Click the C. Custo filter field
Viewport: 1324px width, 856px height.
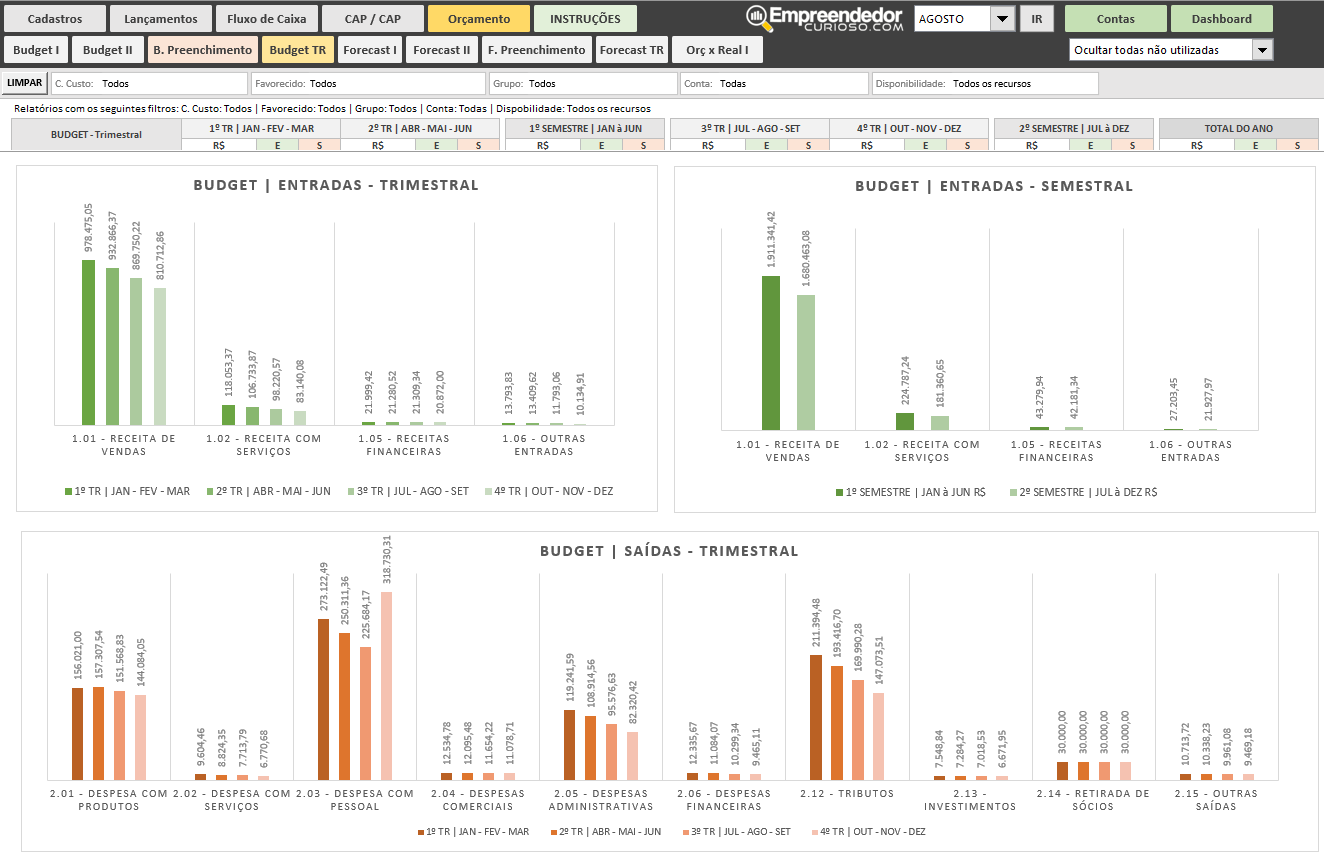[148, 84]
